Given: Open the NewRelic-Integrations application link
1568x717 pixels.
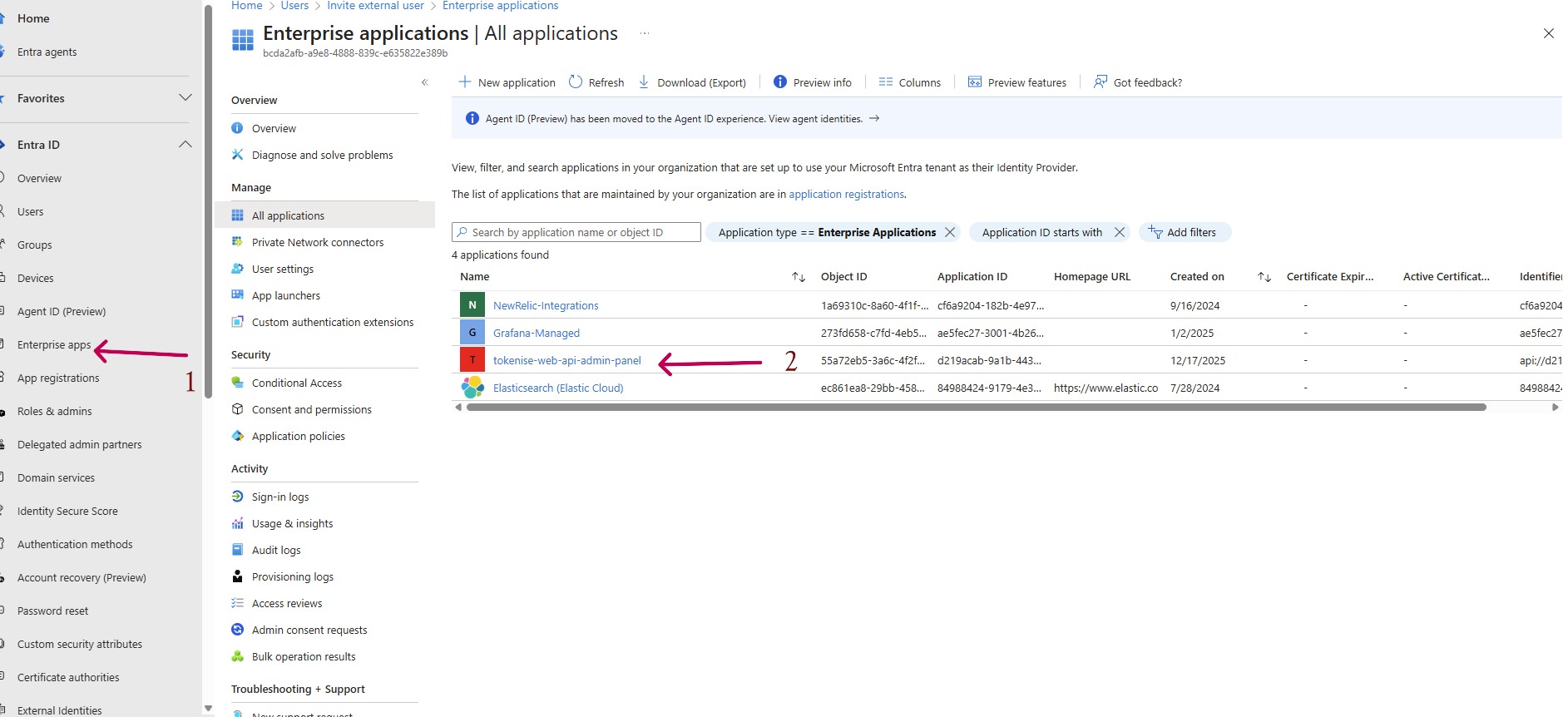Looking at the screenshot, I should (x=546, y=305).
